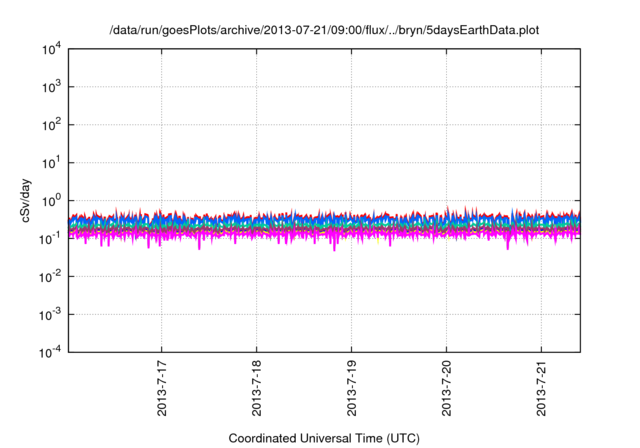Click the 2013-7-20 date label
This screenshot has height=448, width=640.
pos(447,388)
